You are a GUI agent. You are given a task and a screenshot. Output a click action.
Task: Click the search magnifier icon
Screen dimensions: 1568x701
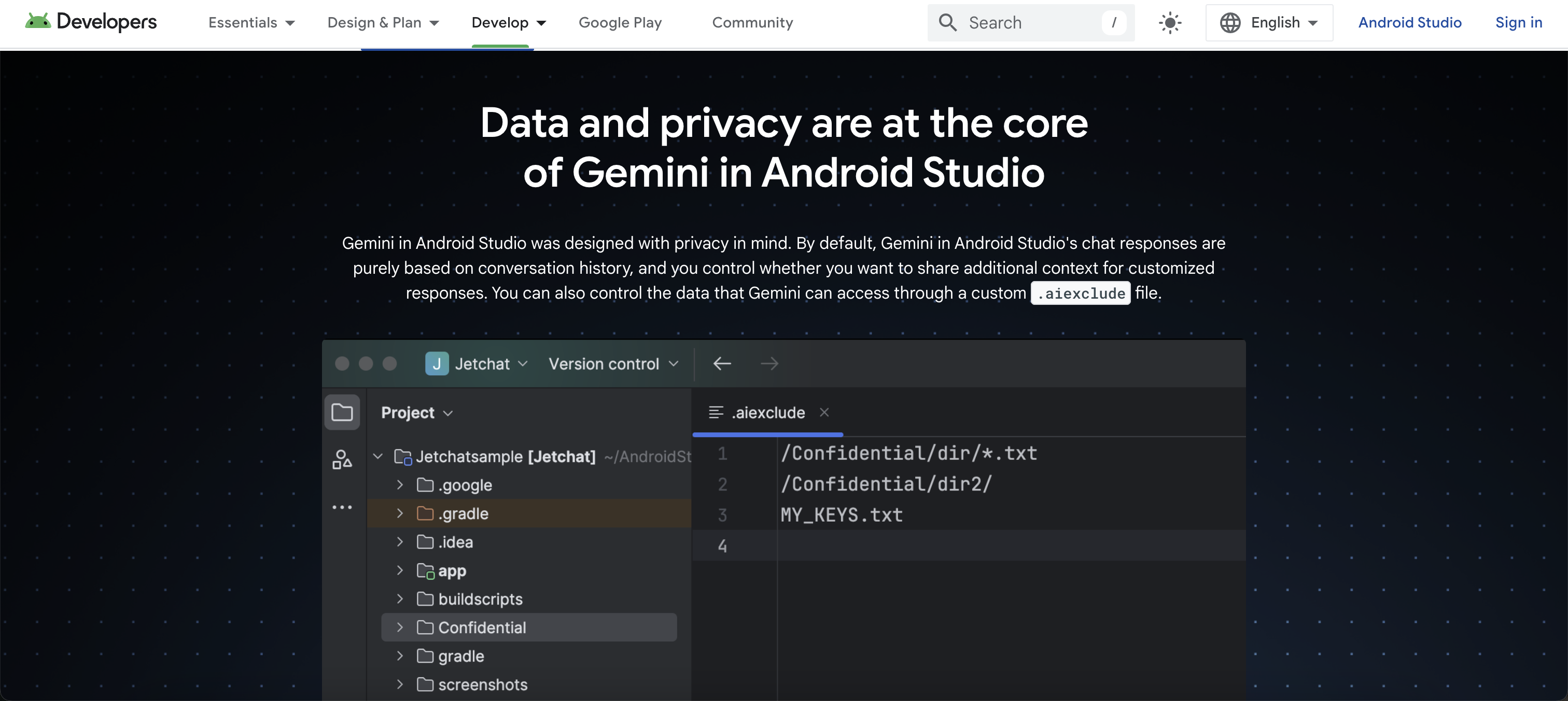(x=947, y=23)
